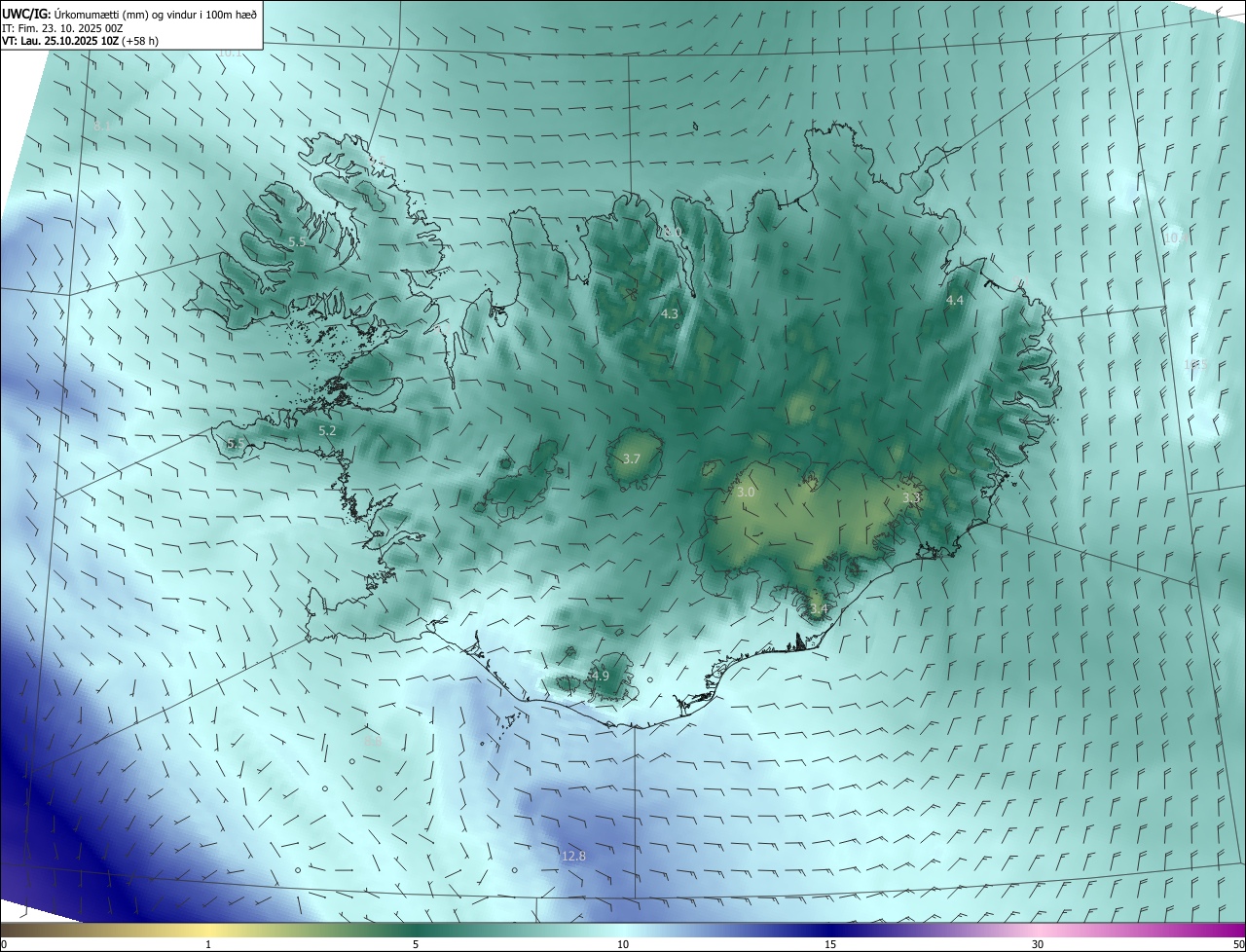Click the colorbar tick label 10
Viewport: 1246px width, 952px height.
pyautogui.click(x=623, y=944)
